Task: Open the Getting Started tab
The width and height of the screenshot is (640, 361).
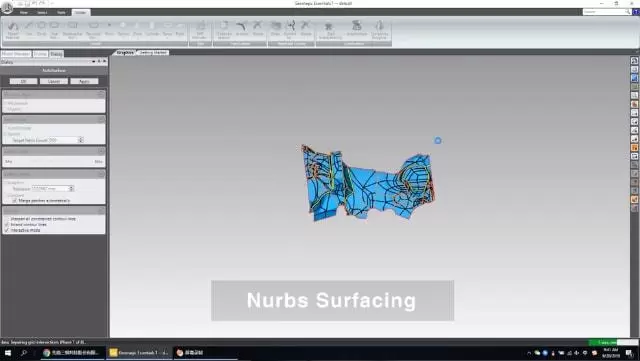Action: click(153, 53)
